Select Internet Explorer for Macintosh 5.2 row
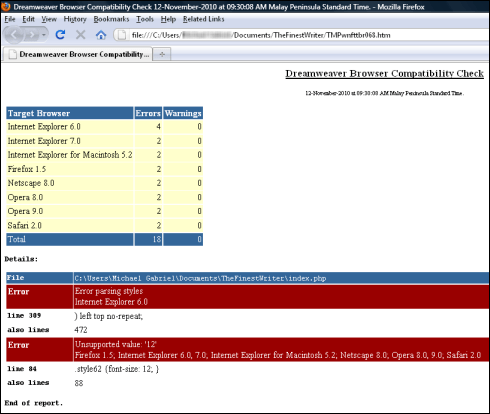Screen dimensions: 490x414 pos(70,155)
